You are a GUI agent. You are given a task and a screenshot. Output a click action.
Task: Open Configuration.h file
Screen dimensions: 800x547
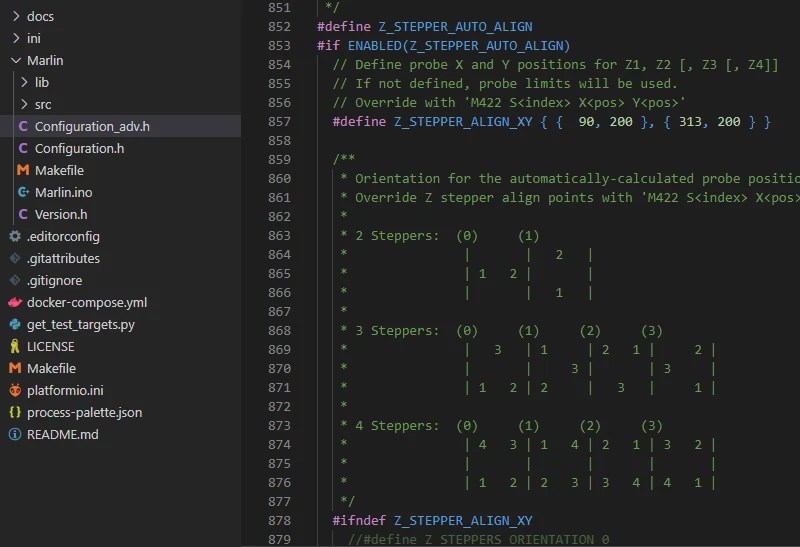point(80,148)
